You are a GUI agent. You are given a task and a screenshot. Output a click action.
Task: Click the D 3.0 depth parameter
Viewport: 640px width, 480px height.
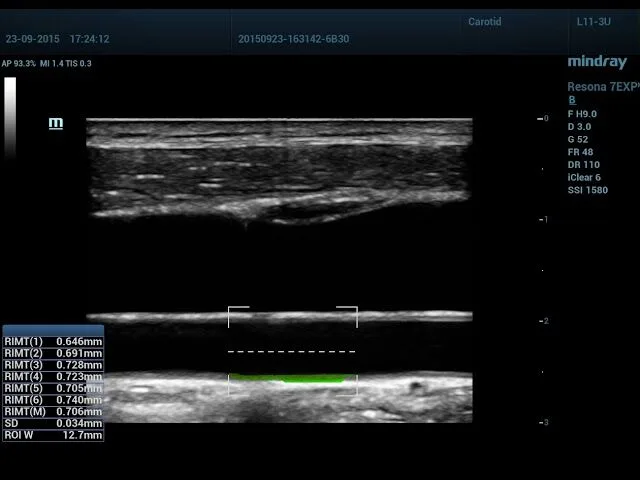(x=579, y=127)
